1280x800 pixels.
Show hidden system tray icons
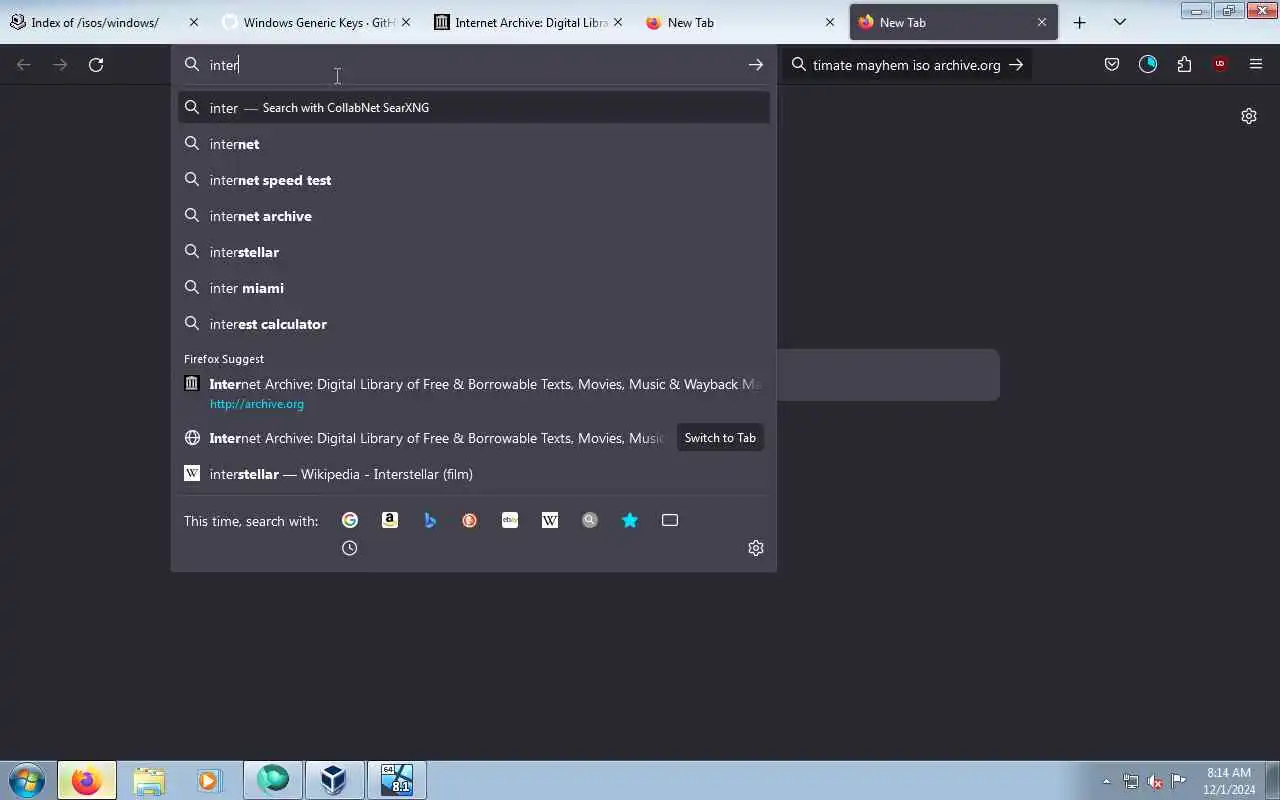click(1106, 781)
